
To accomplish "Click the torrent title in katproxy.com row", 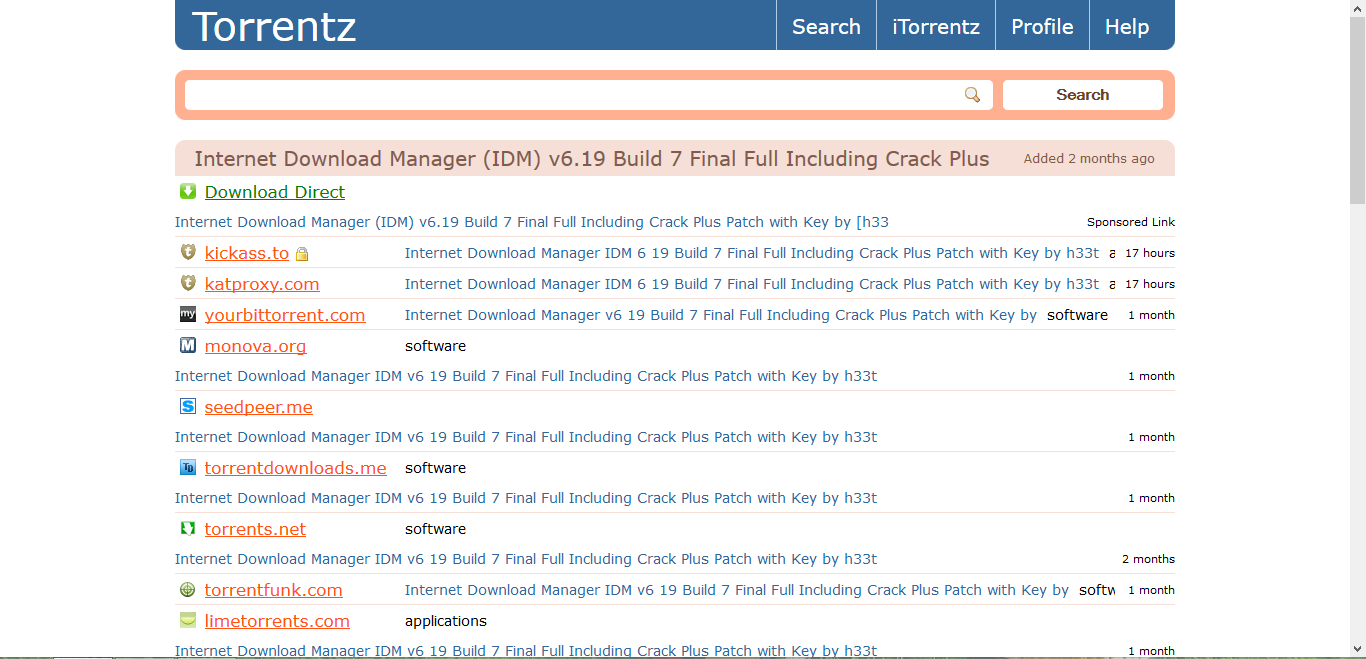I will 752,284.
